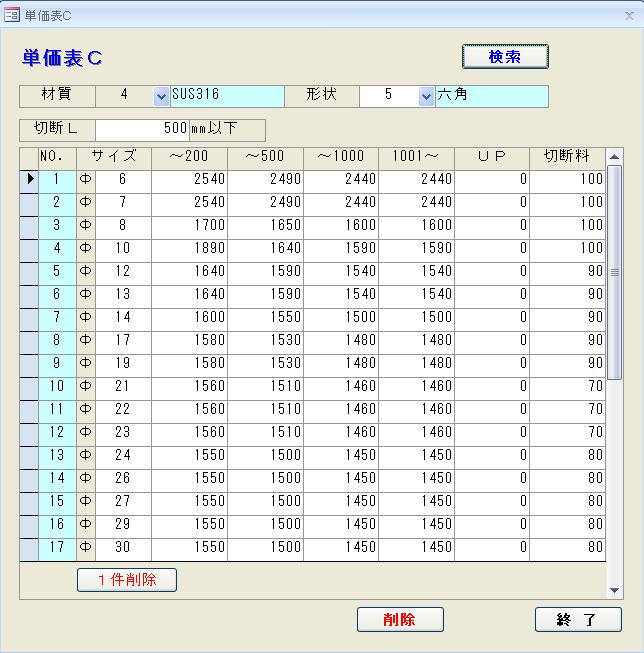Select row 1 using its record selector
Screen dimensions: 644x653
coord(29,180)
